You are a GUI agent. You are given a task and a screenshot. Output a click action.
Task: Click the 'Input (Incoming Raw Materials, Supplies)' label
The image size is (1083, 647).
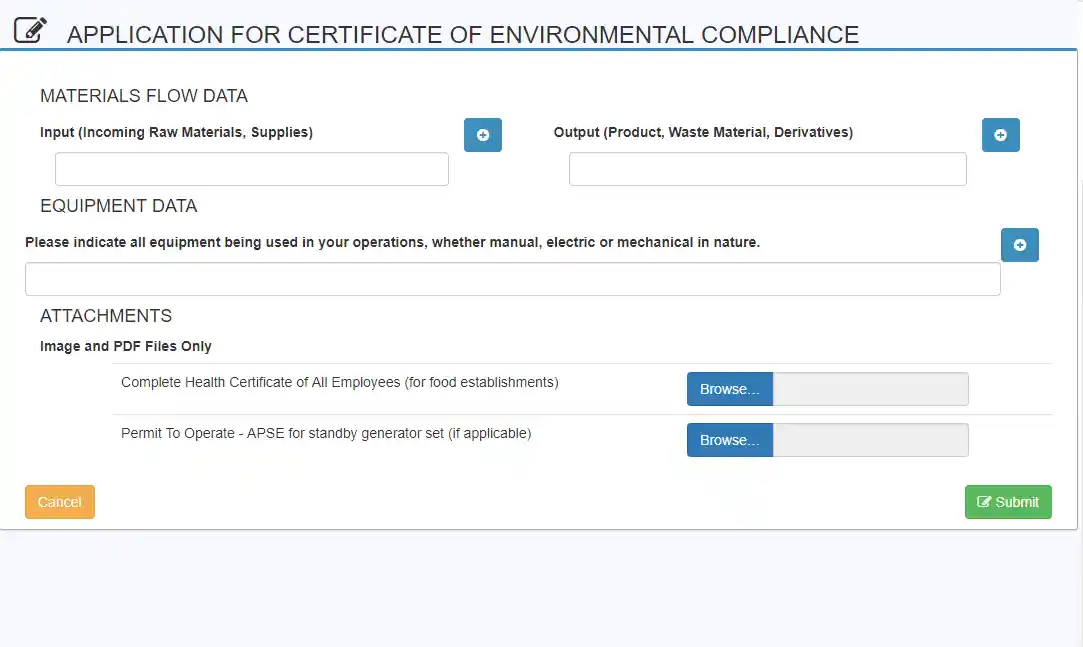[176, 132]
